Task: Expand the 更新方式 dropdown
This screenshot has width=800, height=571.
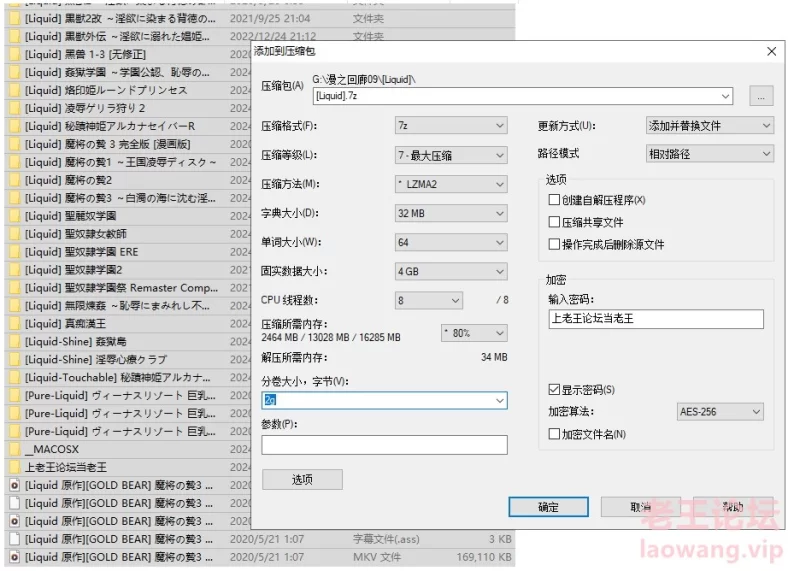Action: 709,126
